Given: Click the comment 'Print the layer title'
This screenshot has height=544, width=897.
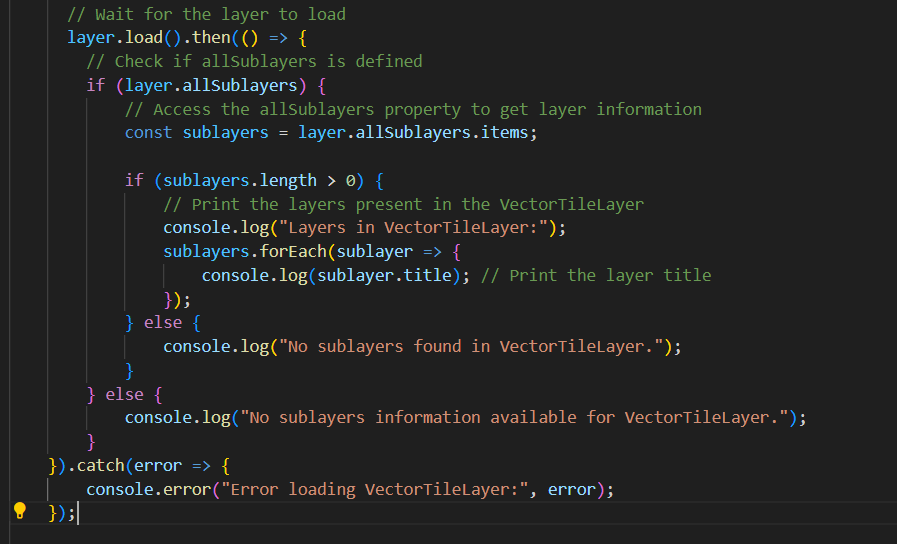Looking at the screenshot, I should click(x=596, y=276).
